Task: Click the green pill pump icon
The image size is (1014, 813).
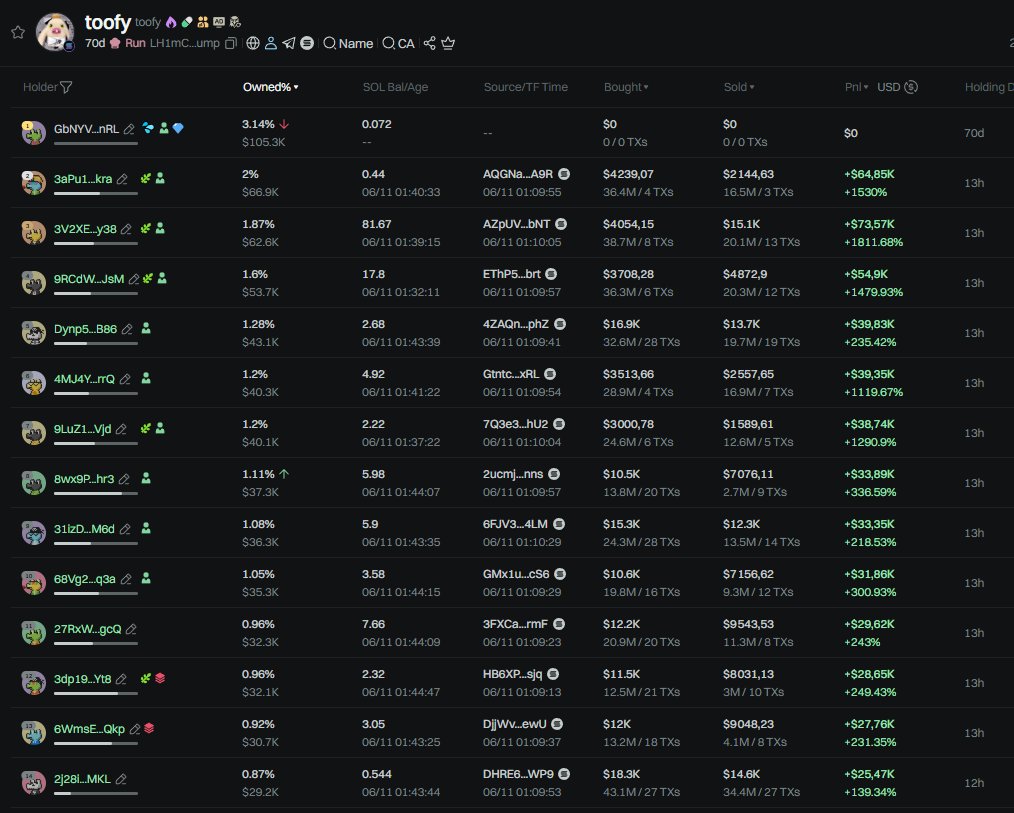Action: coord(187,22)
